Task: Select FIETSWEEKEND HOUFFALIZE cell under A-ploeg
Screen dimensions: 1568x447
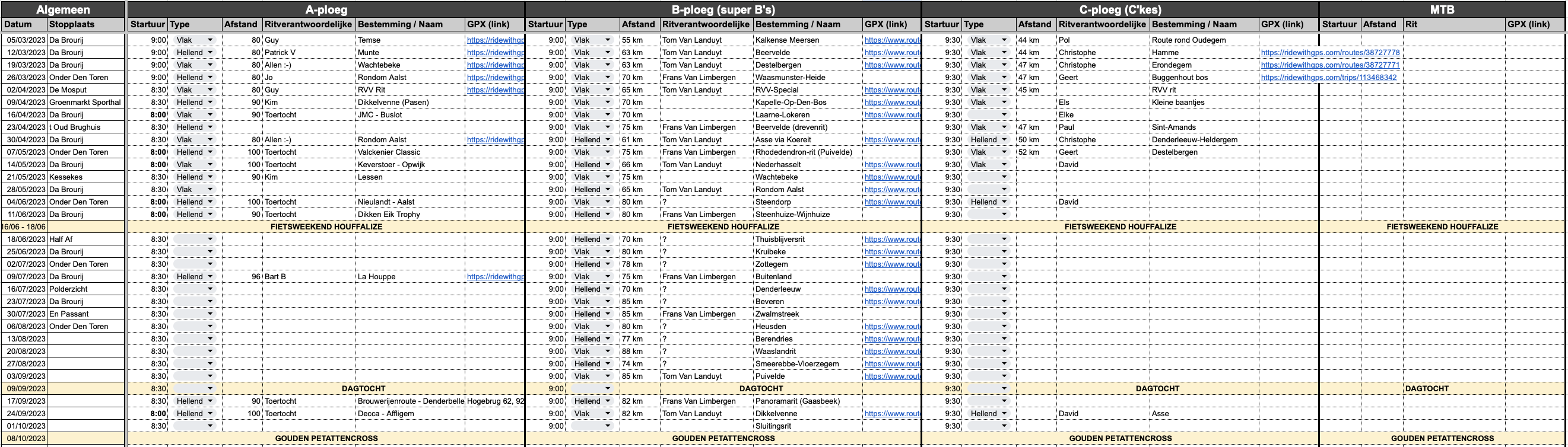Action: click(326, 227)
